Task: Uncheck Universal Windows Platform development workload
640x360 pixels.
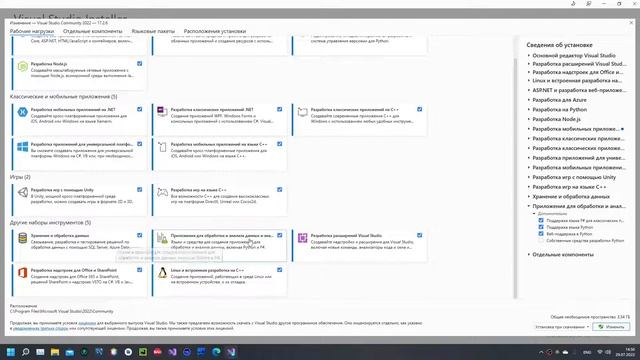Action: [140, 144]
